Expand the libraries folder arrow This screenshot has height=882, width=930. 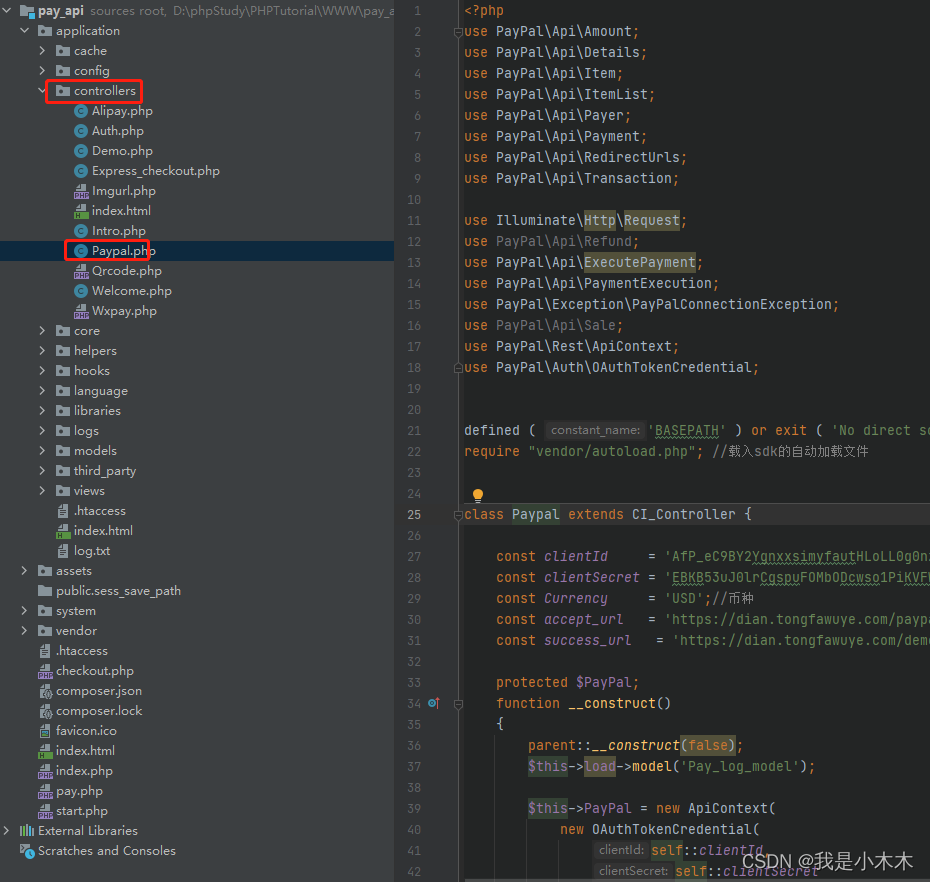click(x=42, y=410)
